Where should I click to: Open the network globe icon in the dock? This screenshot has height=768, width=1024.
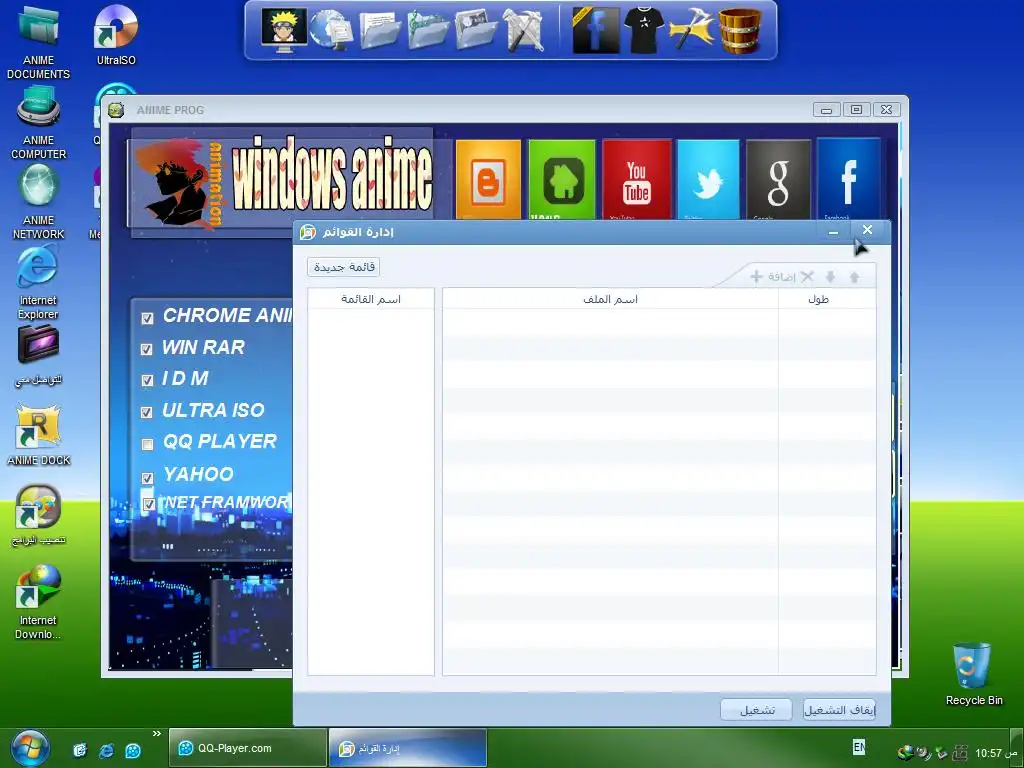(x=330, y=30)
